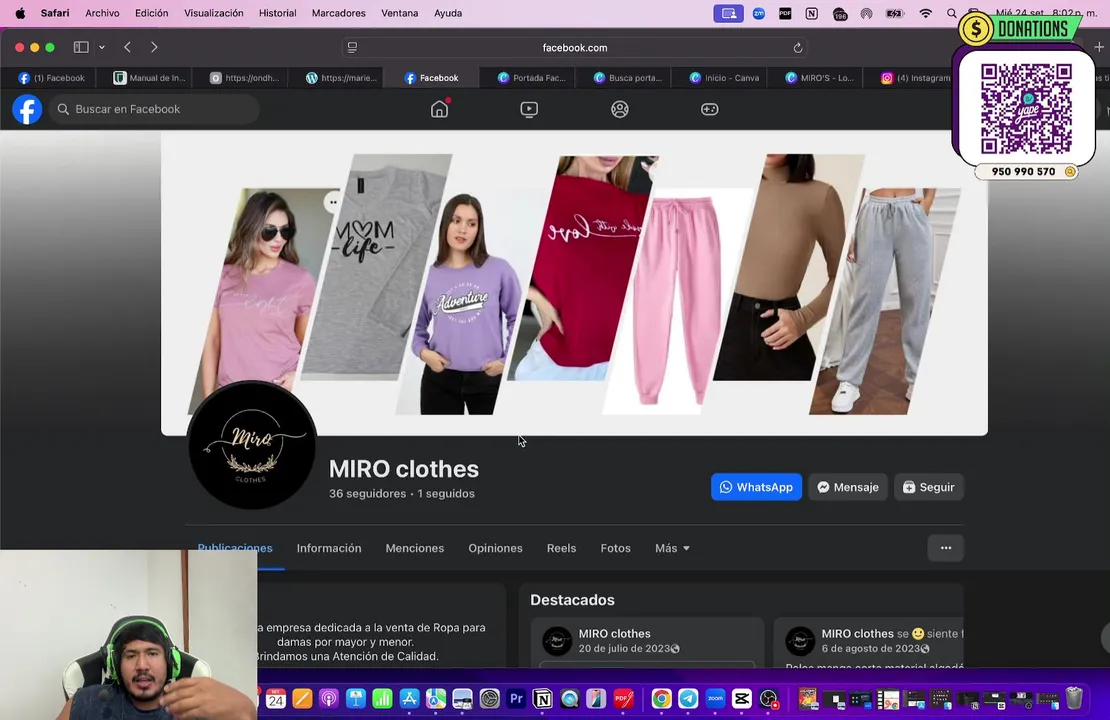
Task: Click the Safari sidebar toggle icon
Action: tap(81, 47)
